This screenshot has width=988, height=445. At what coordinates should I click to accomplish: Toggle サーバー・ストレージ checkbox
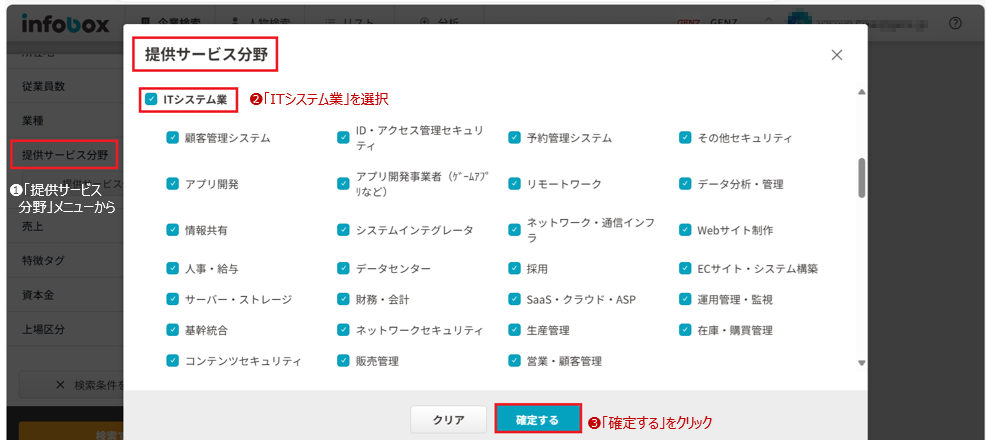[x=172, y=299]
